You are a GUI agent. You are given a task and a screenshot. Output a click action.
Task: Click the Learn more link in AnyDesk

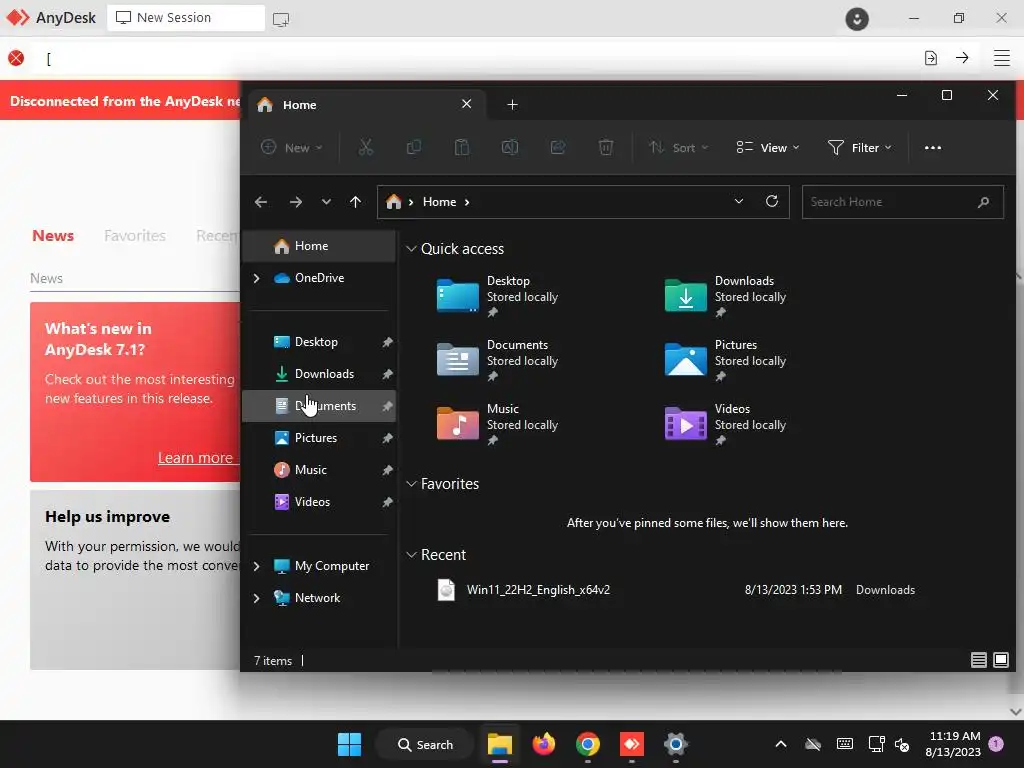click(195, 458)
